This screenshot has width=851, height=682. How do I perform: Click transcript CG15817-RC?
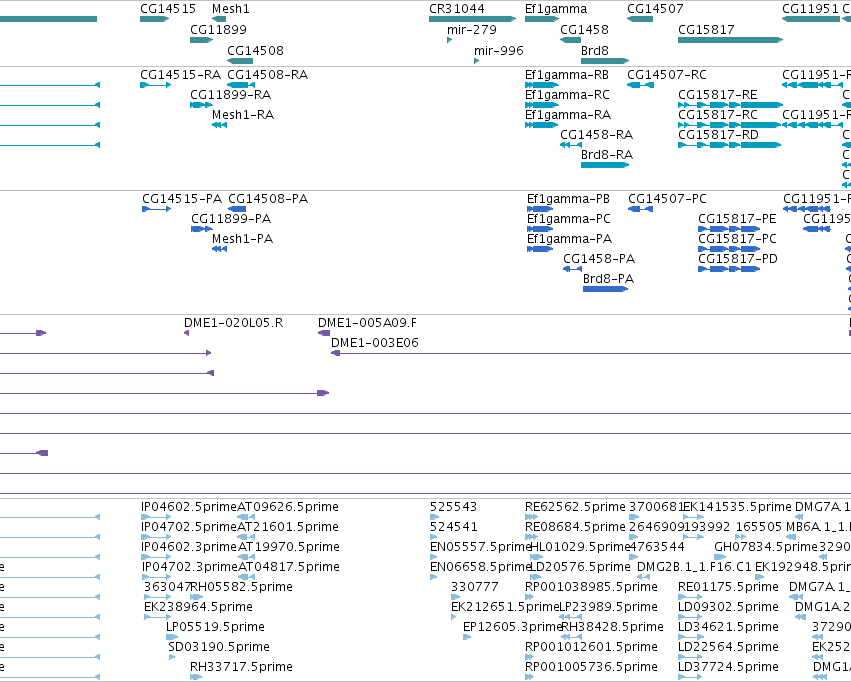(x=729, y=125)
